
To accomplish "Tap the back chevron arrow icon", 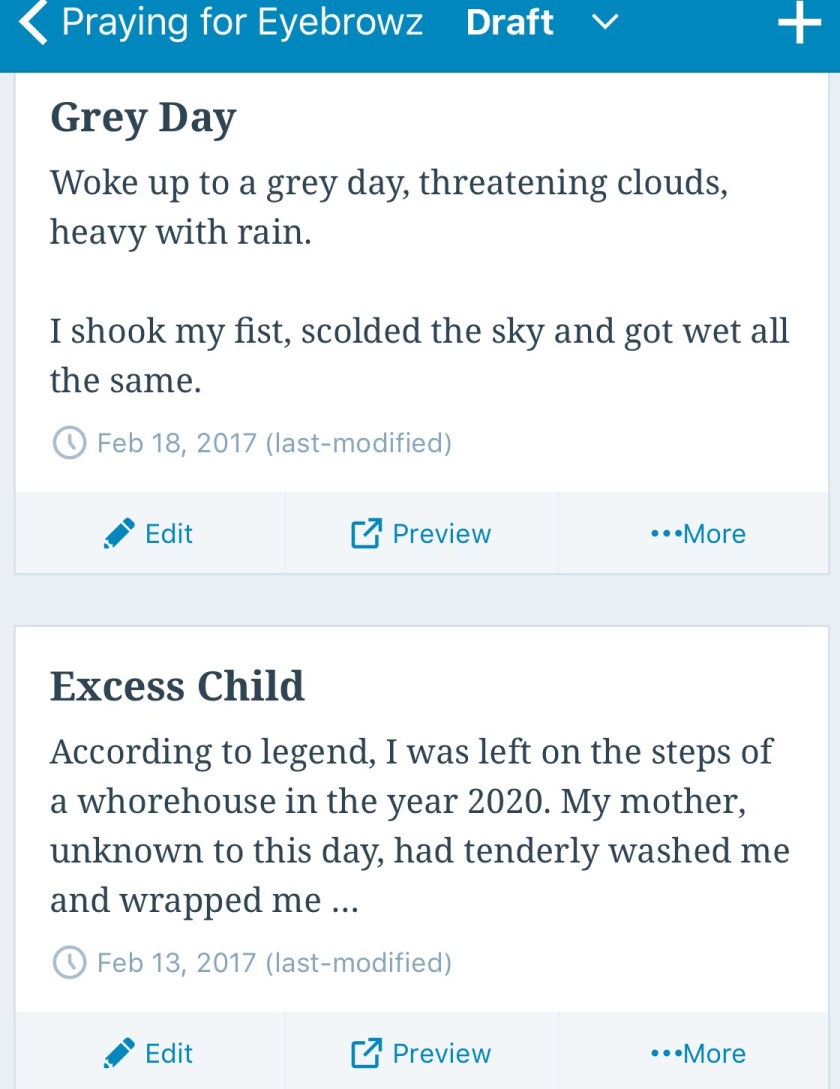I will pos(33,24).
